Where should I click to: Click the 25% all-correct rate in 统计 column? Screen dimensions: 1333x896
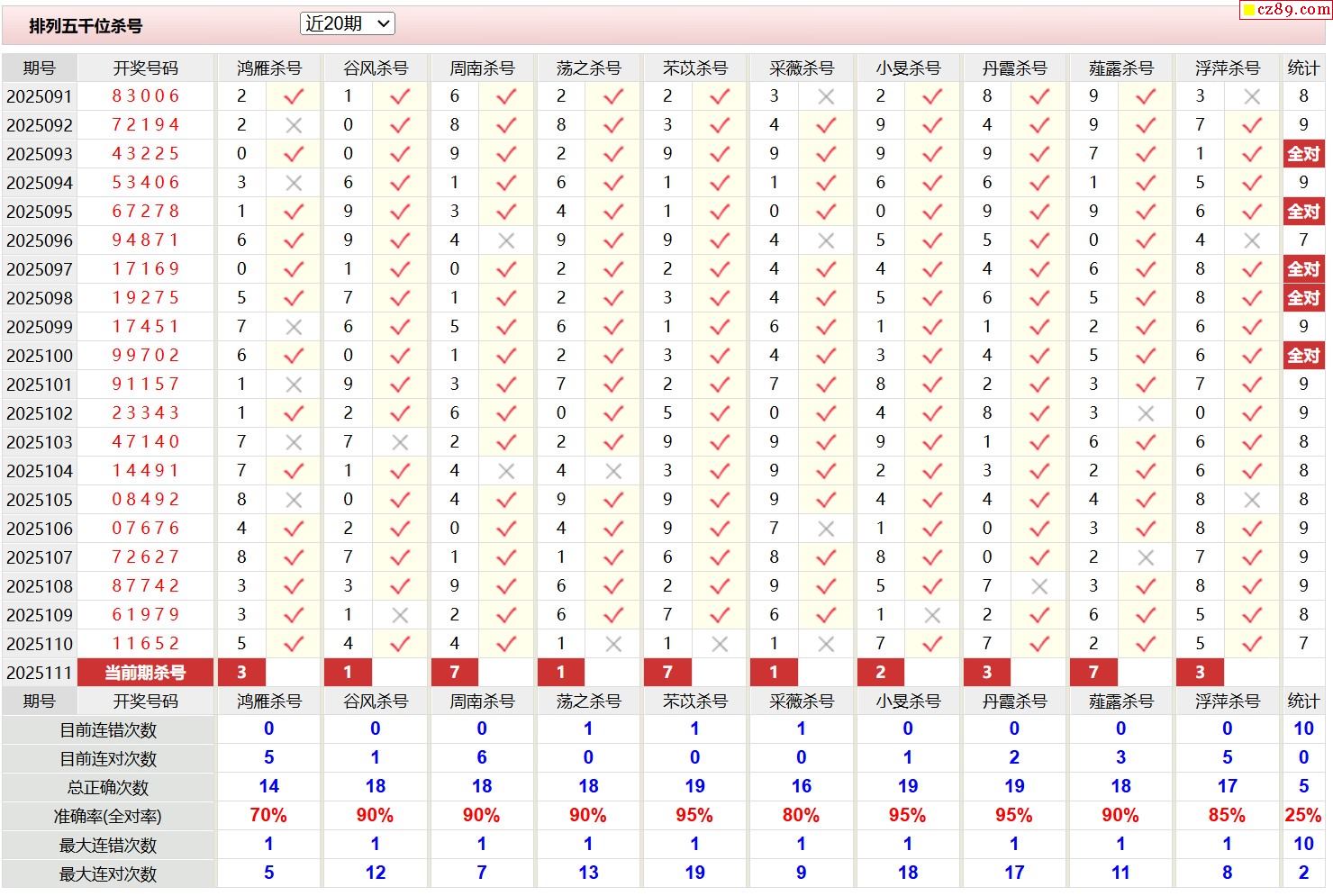pos(1303,816)
